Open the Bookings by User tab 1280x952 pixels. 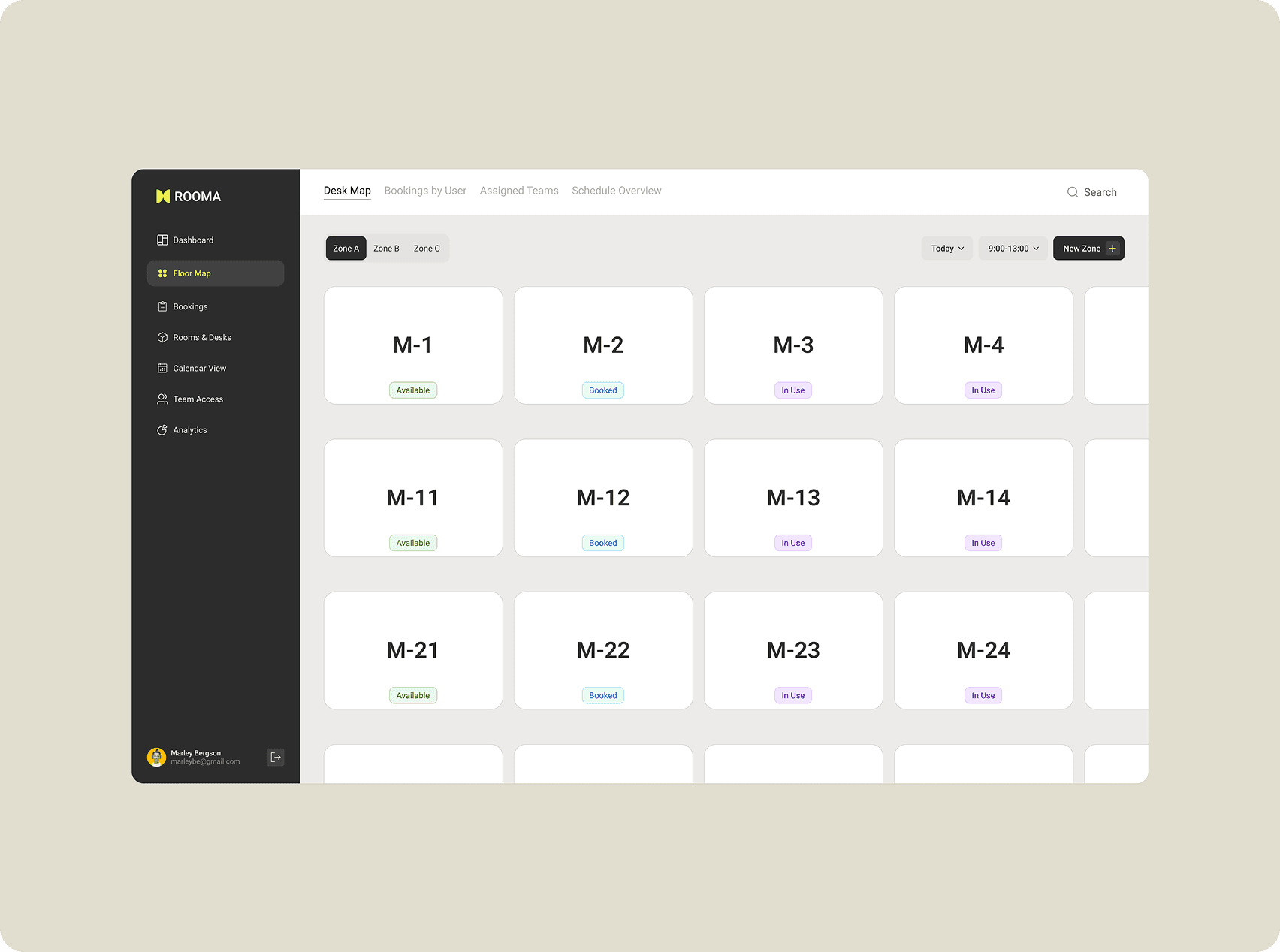click(425, 191)
